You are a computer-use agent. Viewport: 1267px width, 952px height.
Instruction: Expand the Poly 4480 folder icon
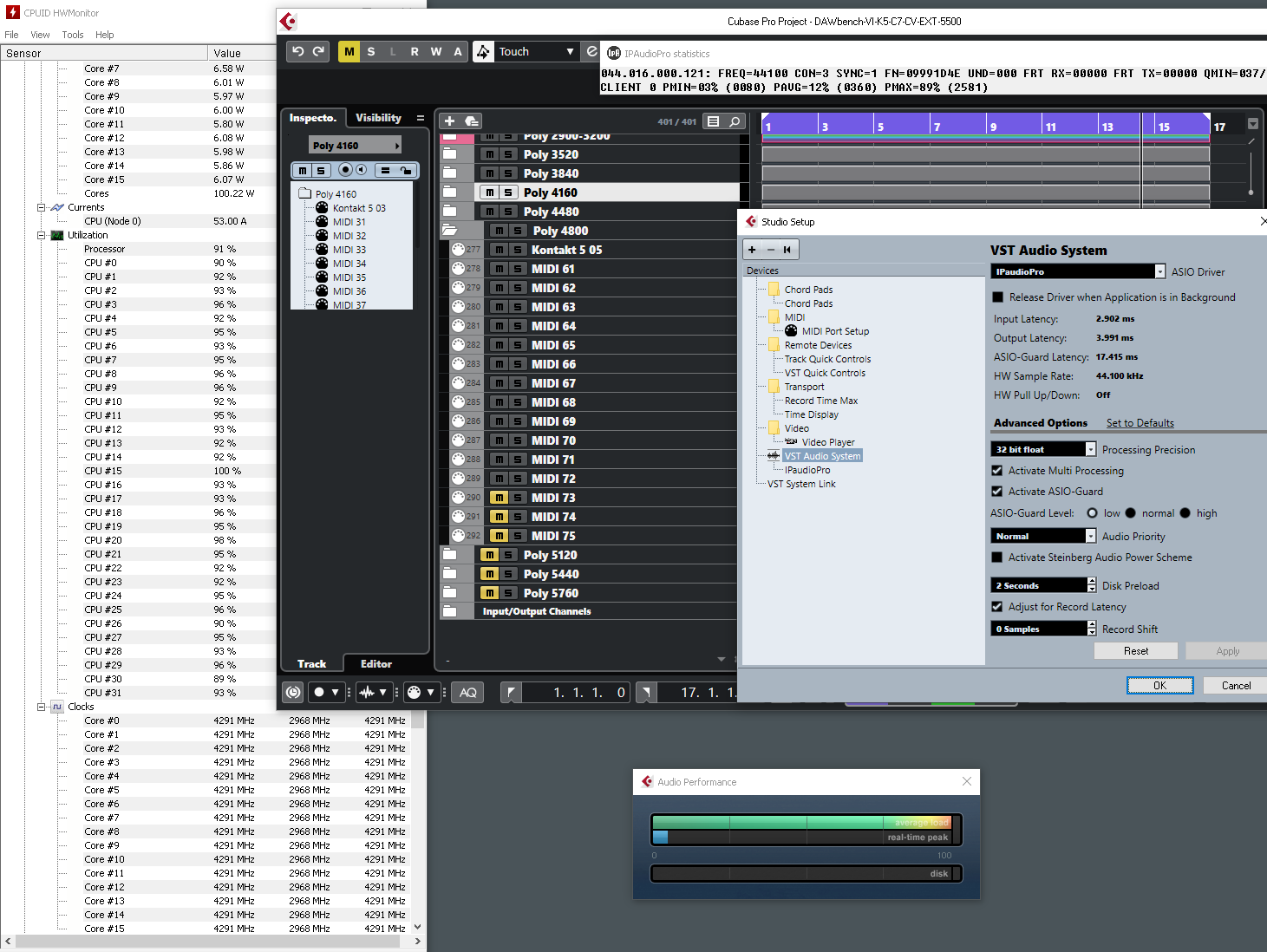449,212
